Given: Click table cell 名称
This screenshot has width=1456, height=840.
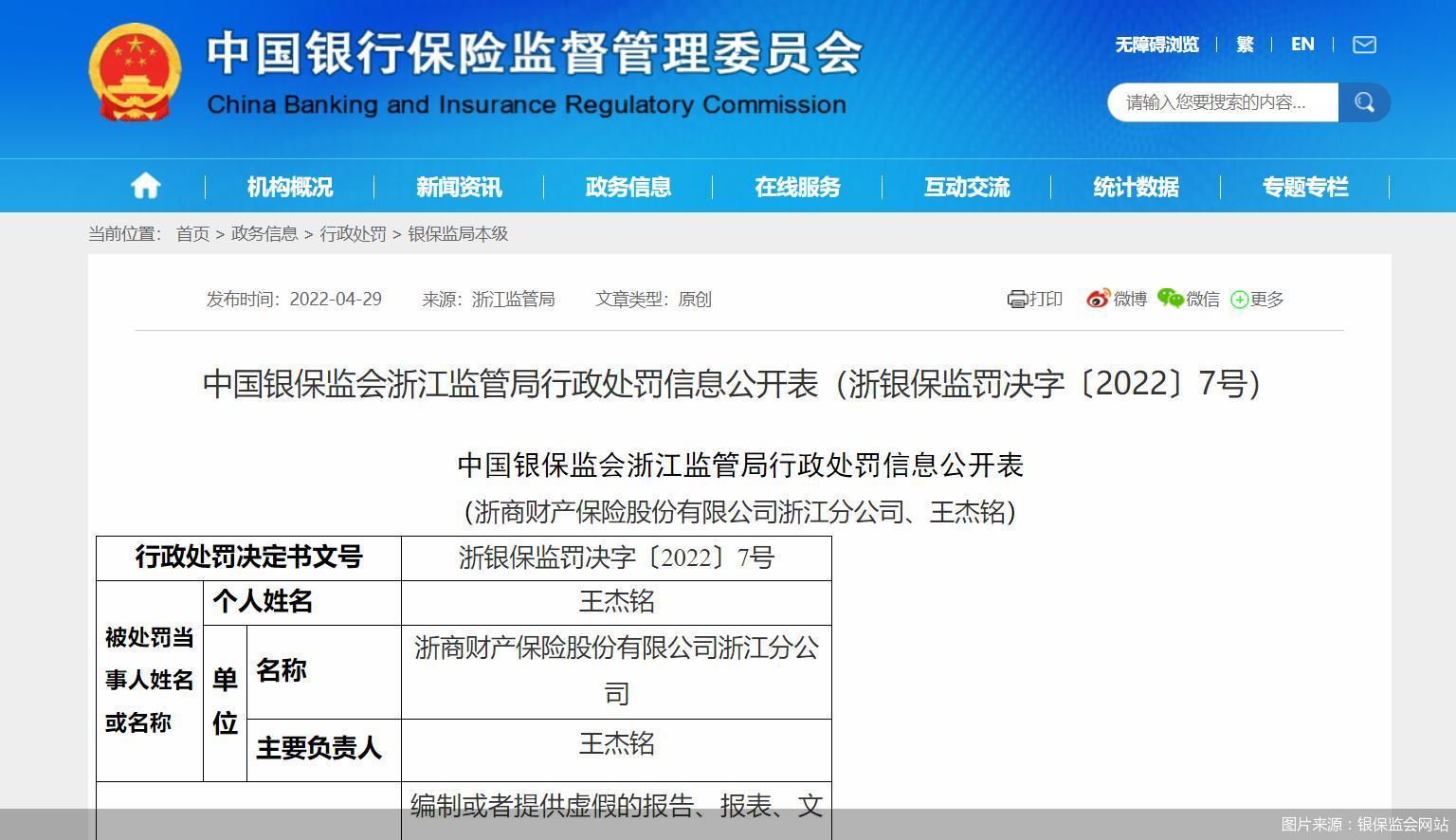Looking at the screenshot, I should [324, 671].
